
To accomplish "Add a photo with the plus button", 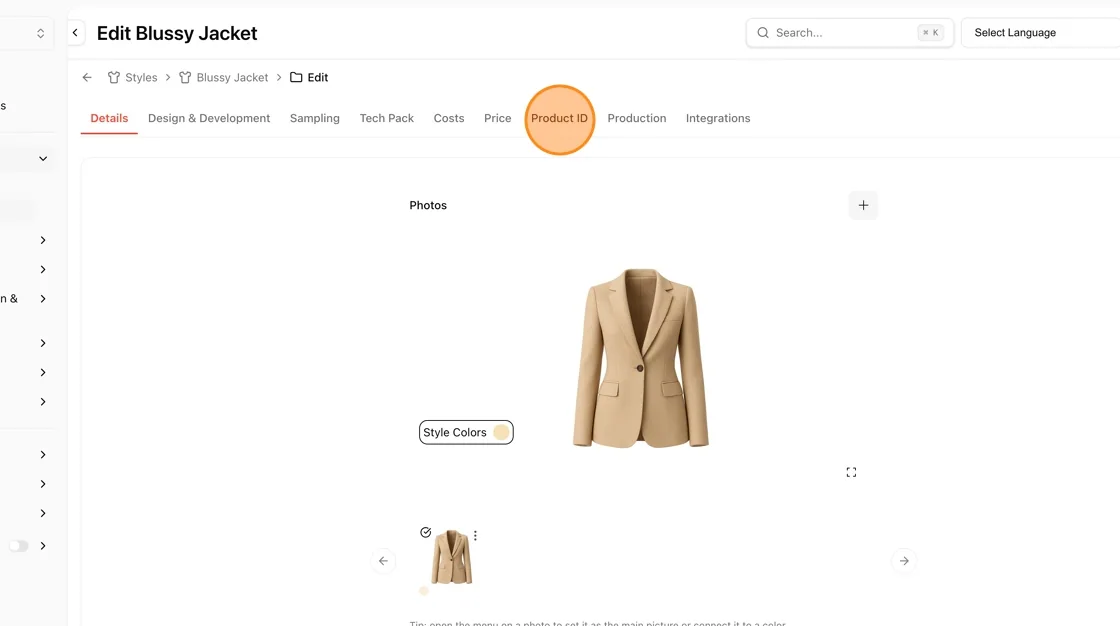I will tap(863, 205).
